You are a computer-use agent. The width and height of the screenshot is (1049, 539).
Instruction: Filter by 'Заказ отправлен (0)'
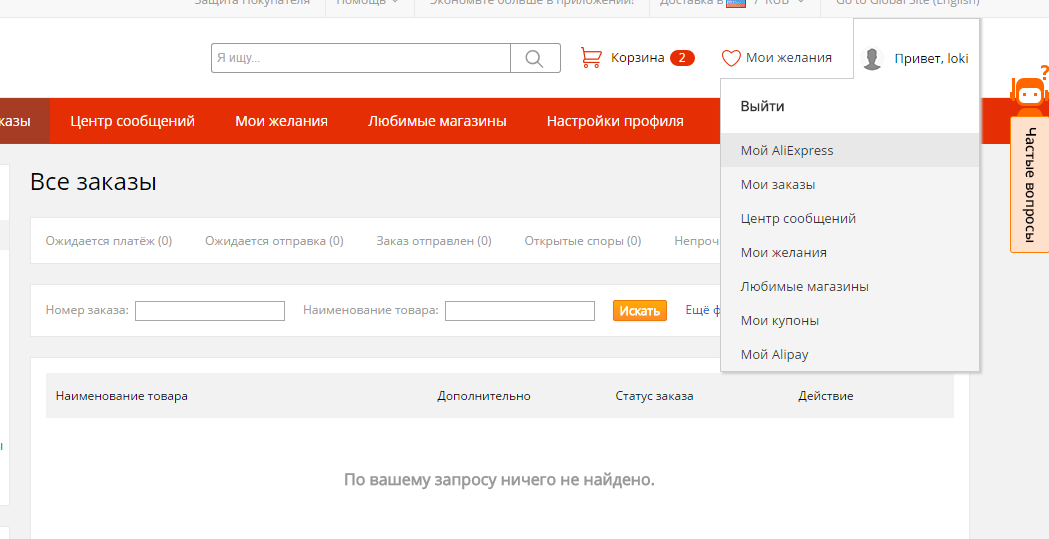pyautogui.click(x=434, y=241)
